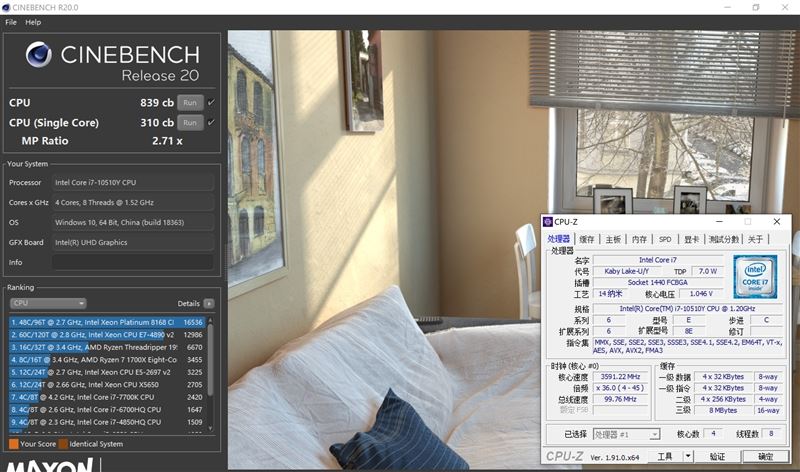Select ranking entry Intel Xeon CPU X5650

tap(107, 385)
